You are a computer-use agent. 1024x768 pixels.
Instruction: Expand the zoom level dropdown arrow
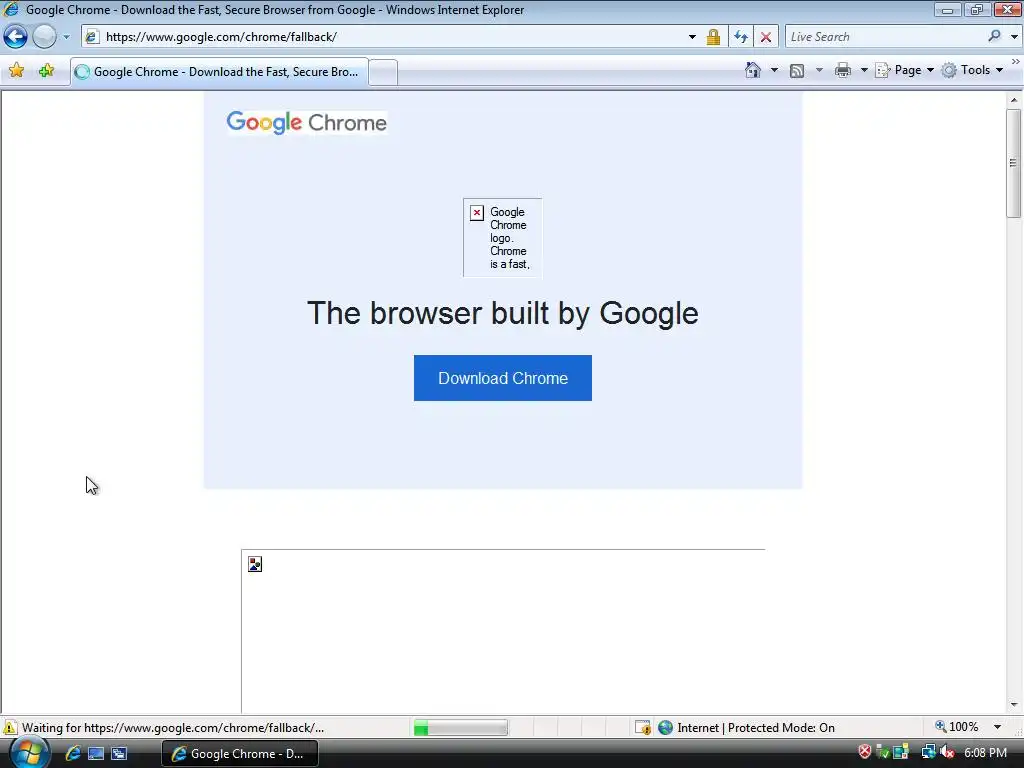coord(997,727)
